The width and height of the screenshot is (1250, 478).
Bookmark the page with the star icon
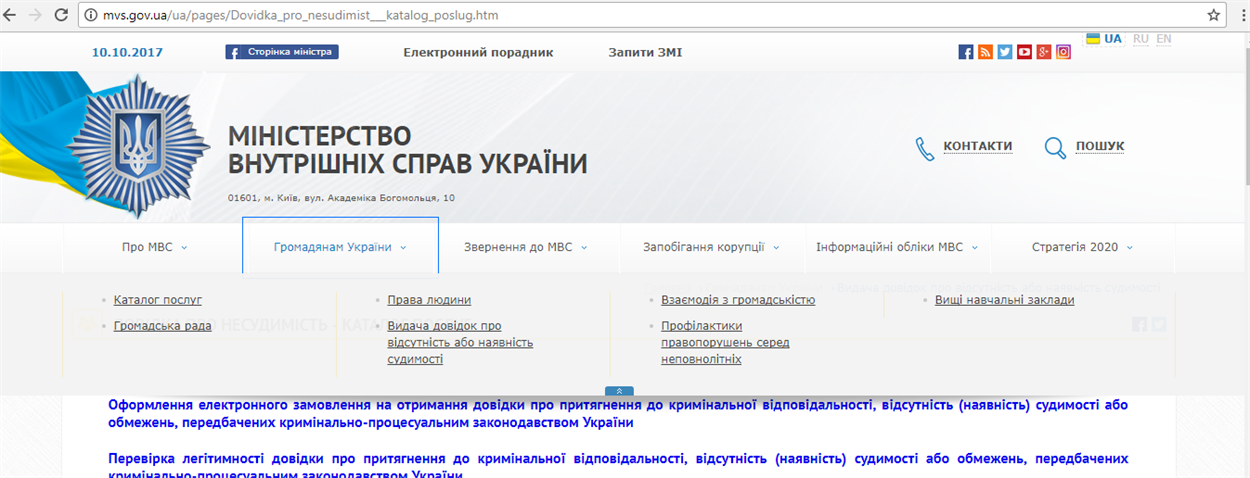pyautogui.click(x=1214, y=16)
